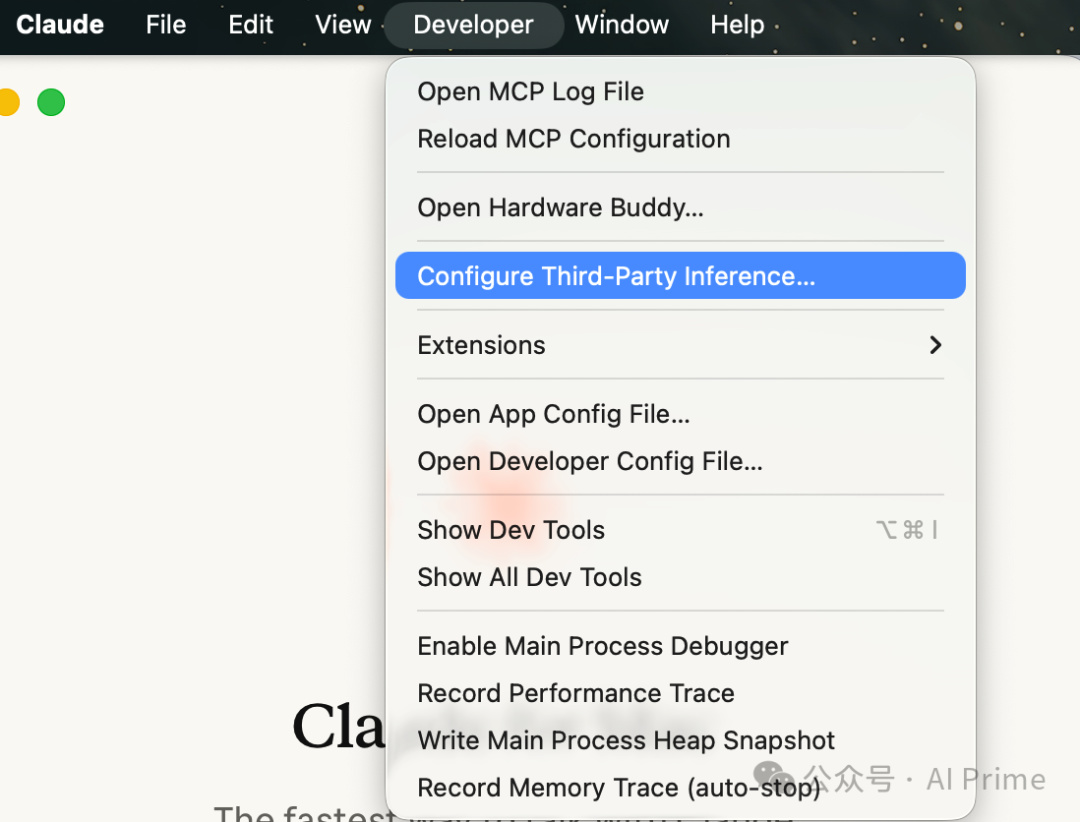Select Open Developer Config File

click(589, 461)
